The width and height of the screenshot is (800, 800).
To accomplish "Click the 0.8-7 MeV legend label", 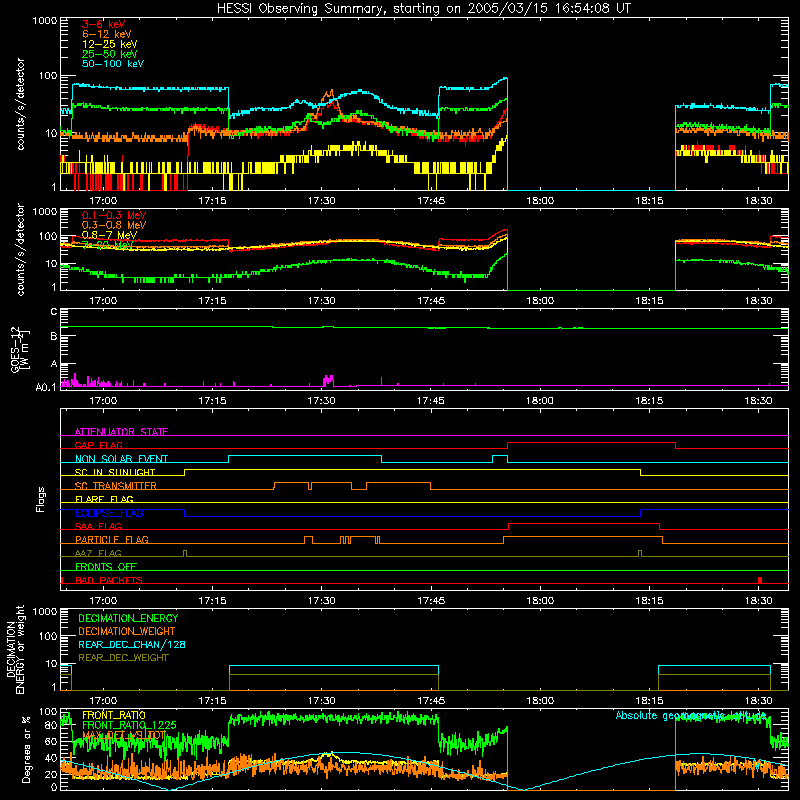I will tap(110, 235).
